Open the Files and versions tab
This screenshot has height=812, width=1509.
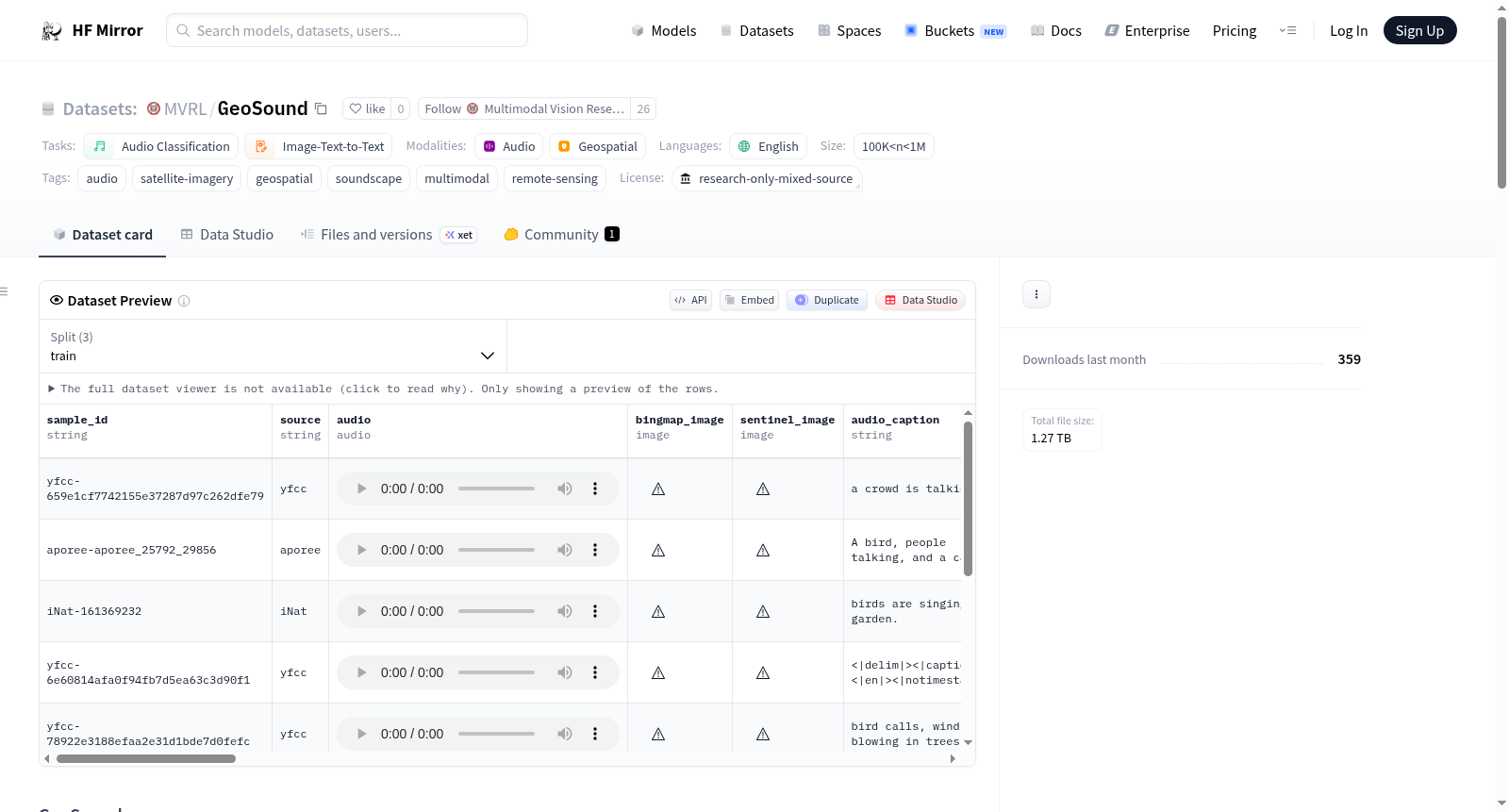pos(389,235)
